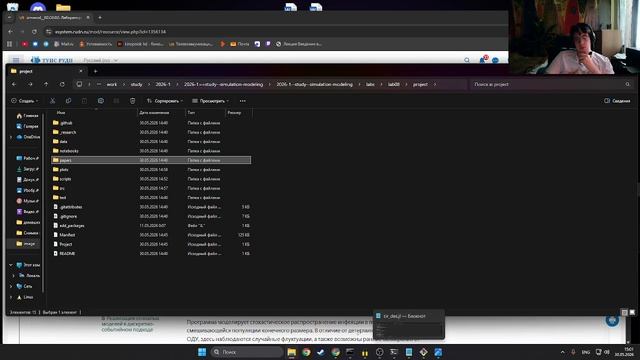Refresh the project folder view
640x360 pixels.
tap(62, 84)
